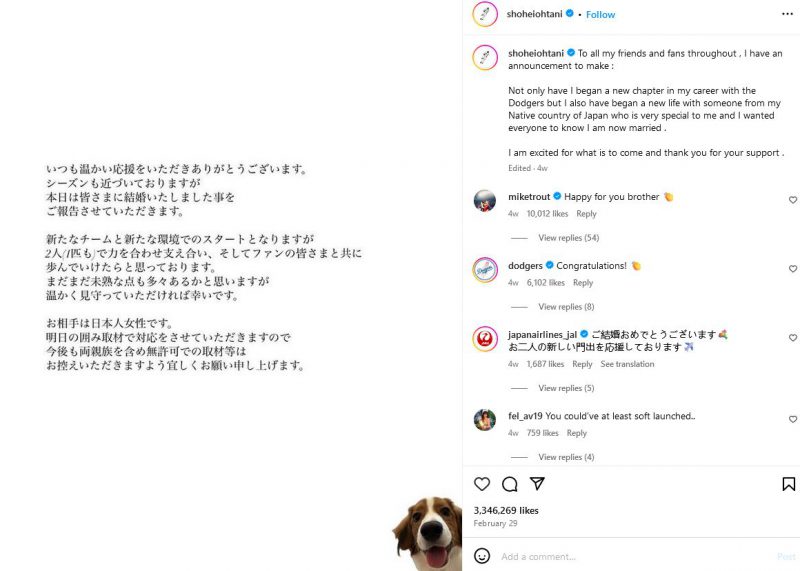Expand View replies (54) under miketrout
Viewport: 800px width, 571px height.
568,238
